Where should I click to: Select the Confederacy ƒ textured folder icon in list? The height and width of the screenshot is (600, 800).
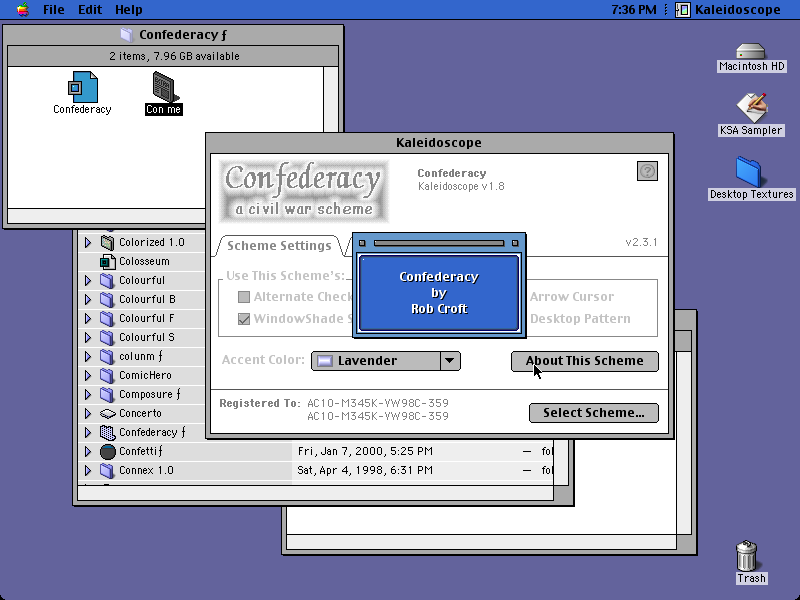[x=107, y=433]
